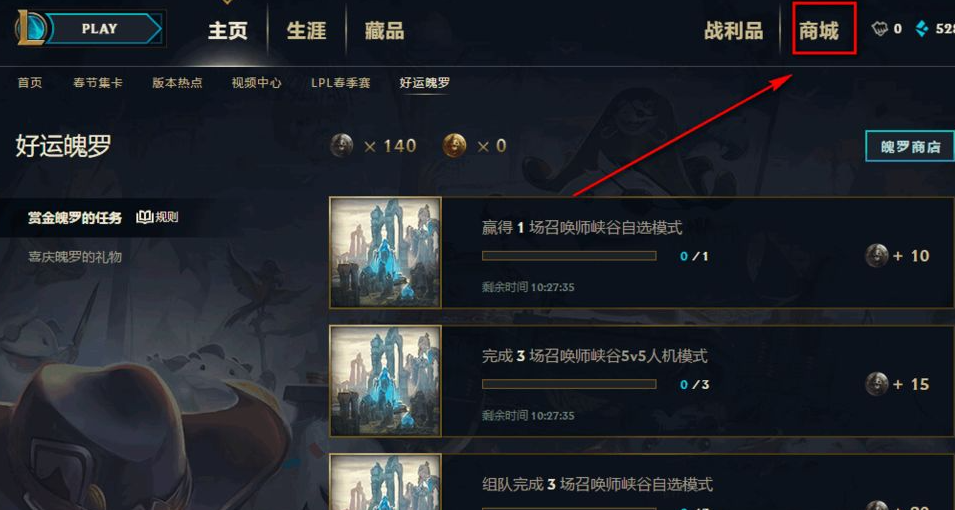
Task: Open the rules book icon (规则)
Action: point(144,217)
